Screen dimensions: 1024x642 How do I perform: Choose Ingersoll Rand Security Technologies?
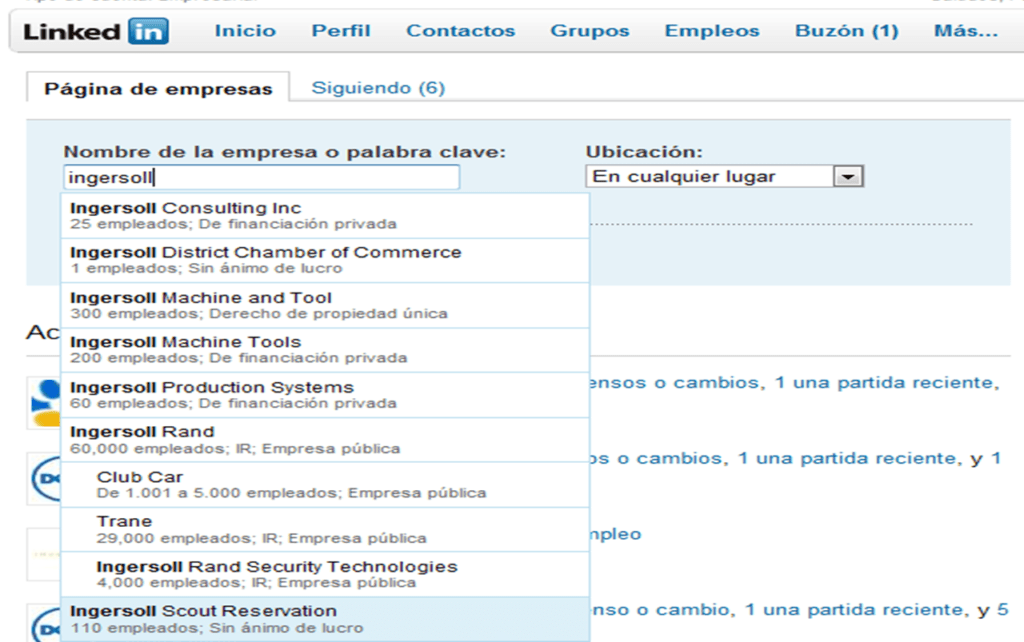pos(325,574)
